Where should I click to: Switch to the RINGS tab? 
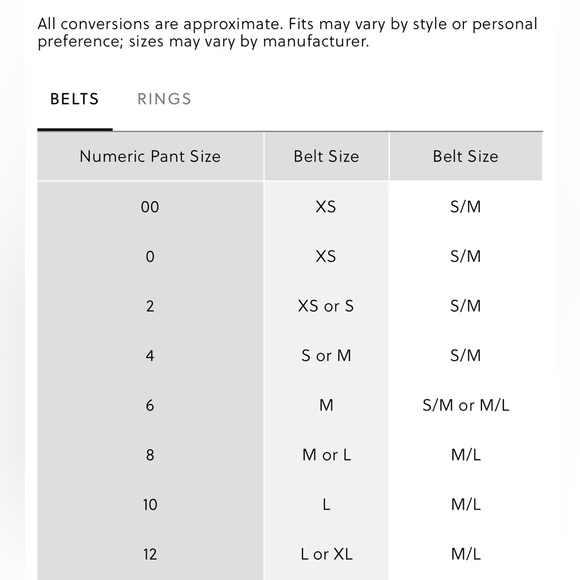[x=164, y=99]
